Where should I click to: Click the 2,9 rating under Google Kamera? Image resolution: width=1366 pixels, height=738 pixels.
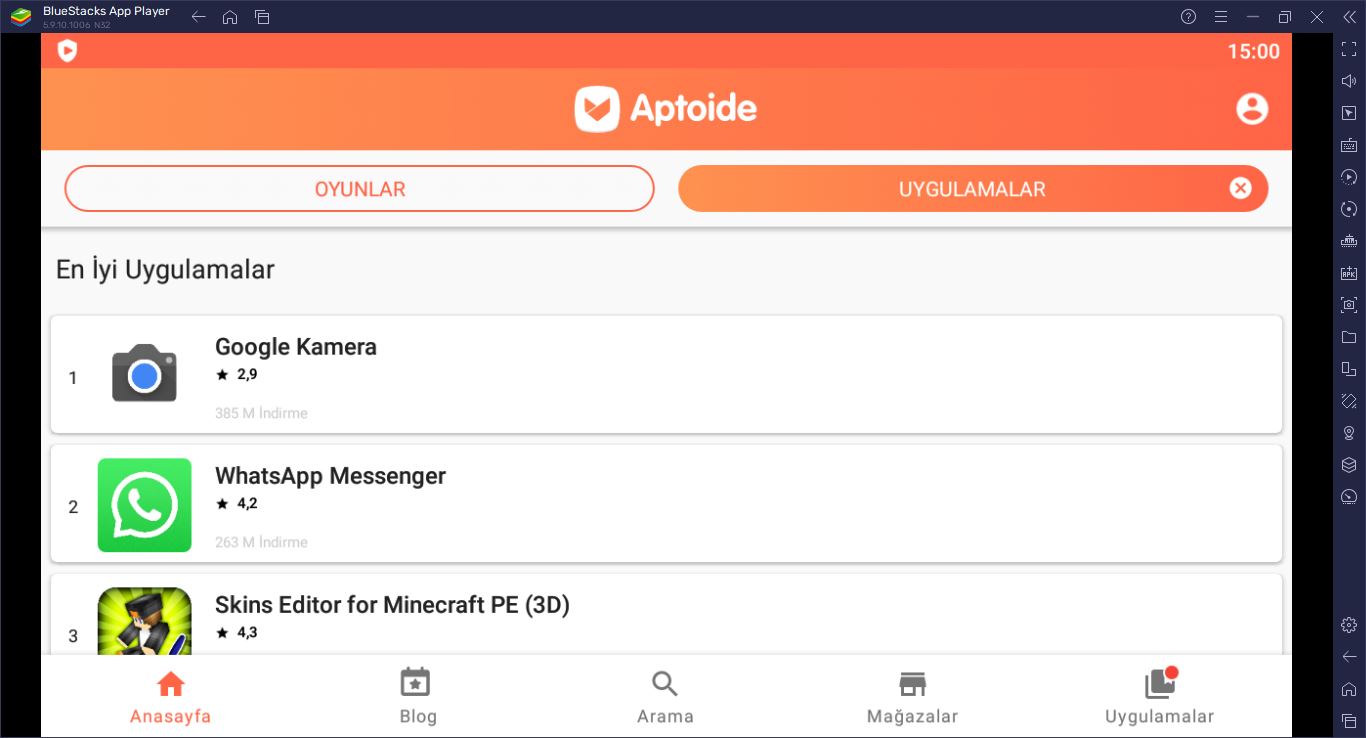click(x=237, y=374)
